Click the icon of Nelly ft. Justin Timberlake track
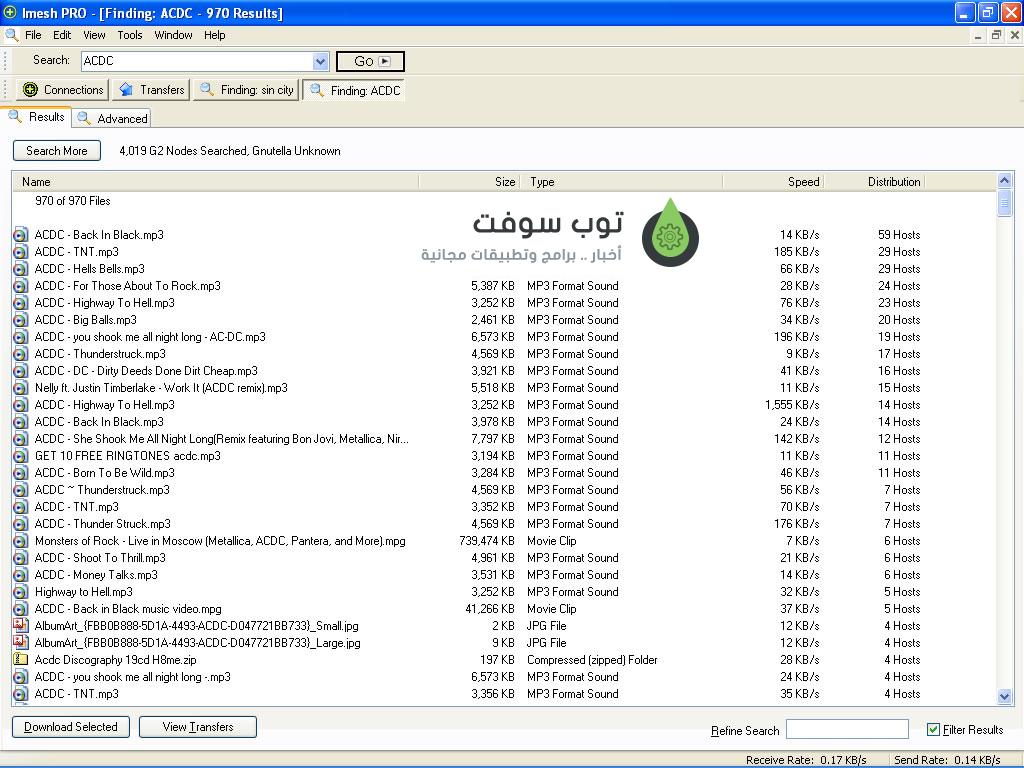The height and width of the screenshot is (768, 1024). (20, 388)
